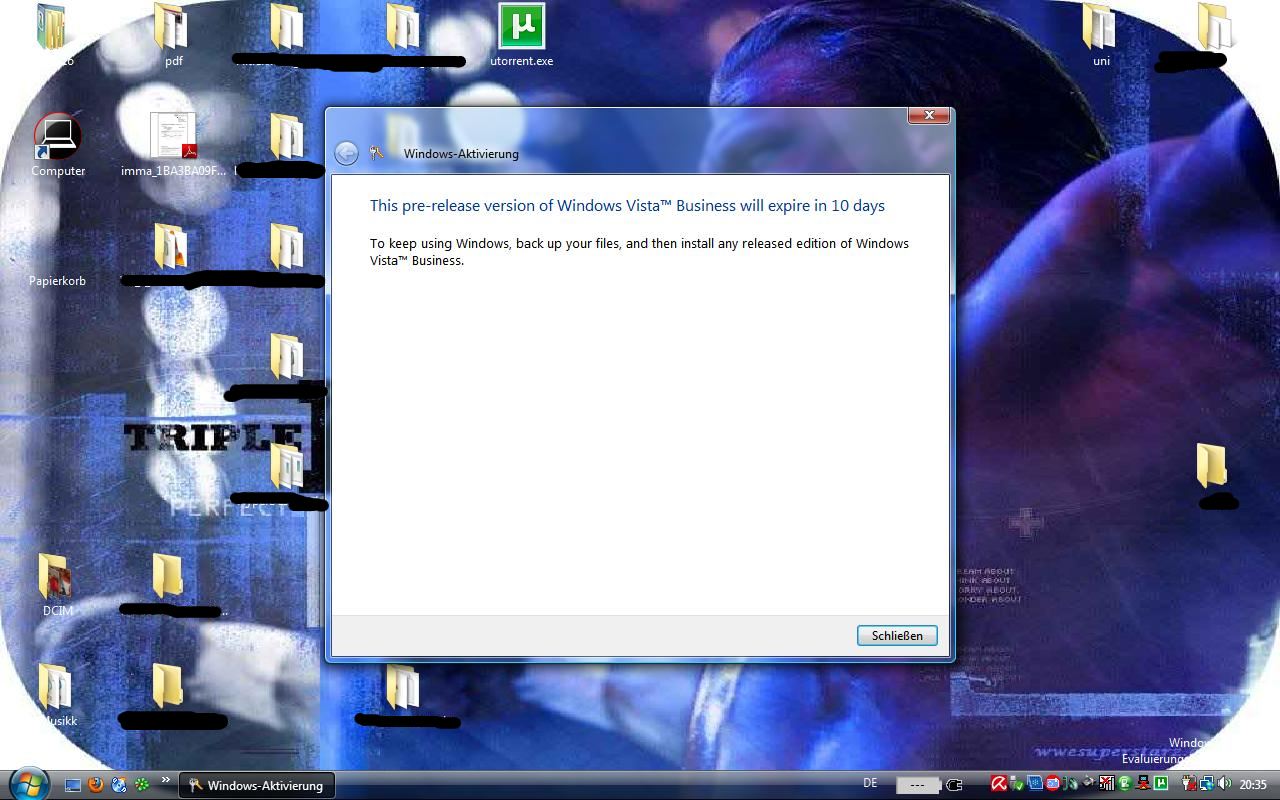Viewport: 1280px width, 800px height.
Task: Click Windows-Aktivierung taskbar button
Action: click(256, 785)
